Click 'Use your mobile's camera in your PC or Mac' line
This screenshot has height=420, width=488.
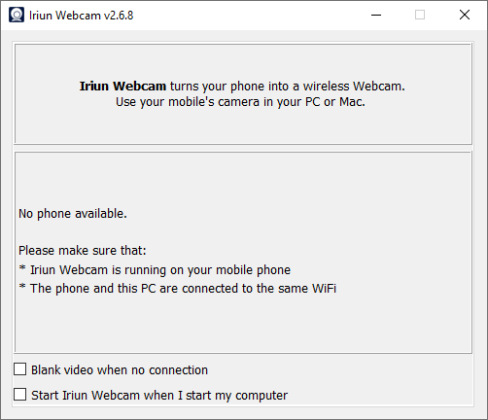240,102
